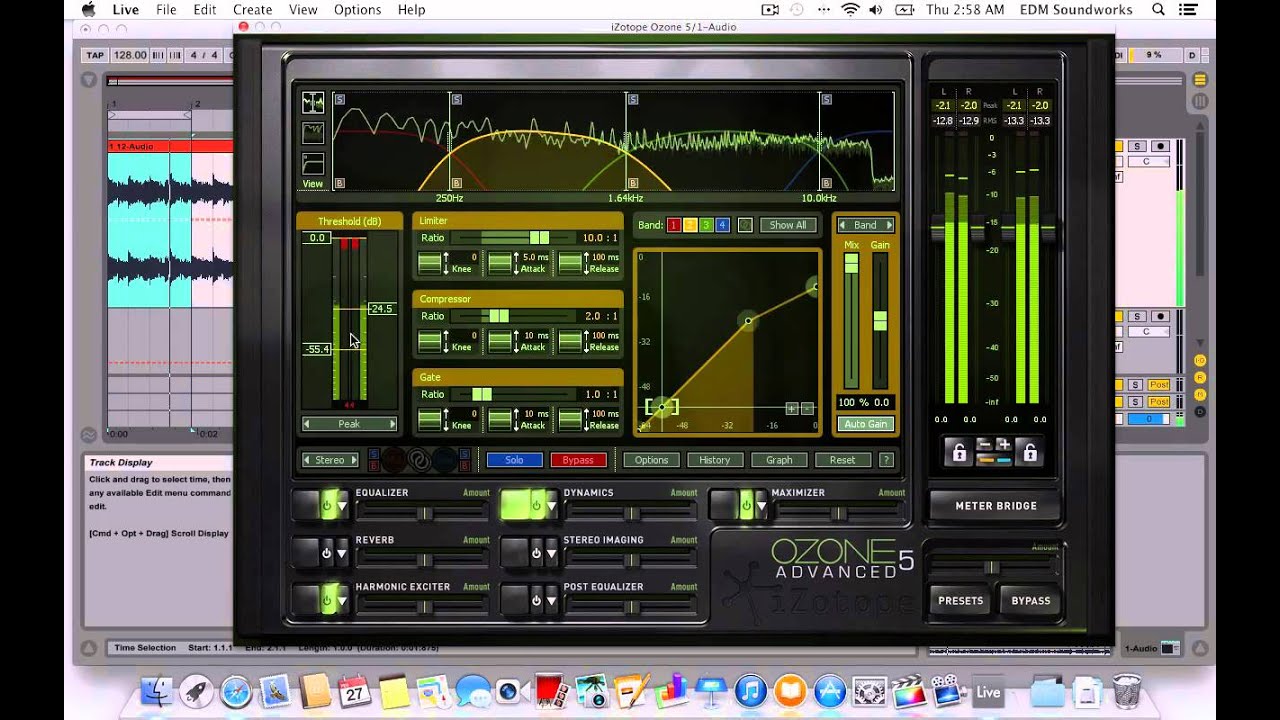This screenshot has height=720, width=1280.
Task: Toggle Solo for the Dynamics module
Action: [x=514, y=460]
